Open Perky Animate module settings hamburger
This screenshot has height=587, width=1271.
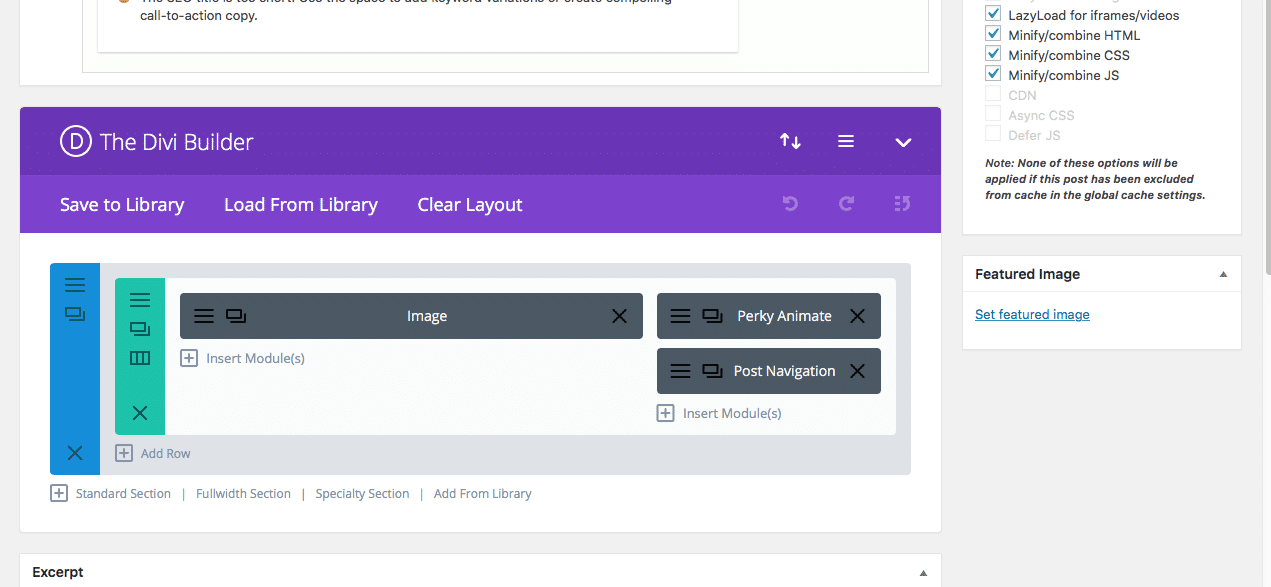681,316
